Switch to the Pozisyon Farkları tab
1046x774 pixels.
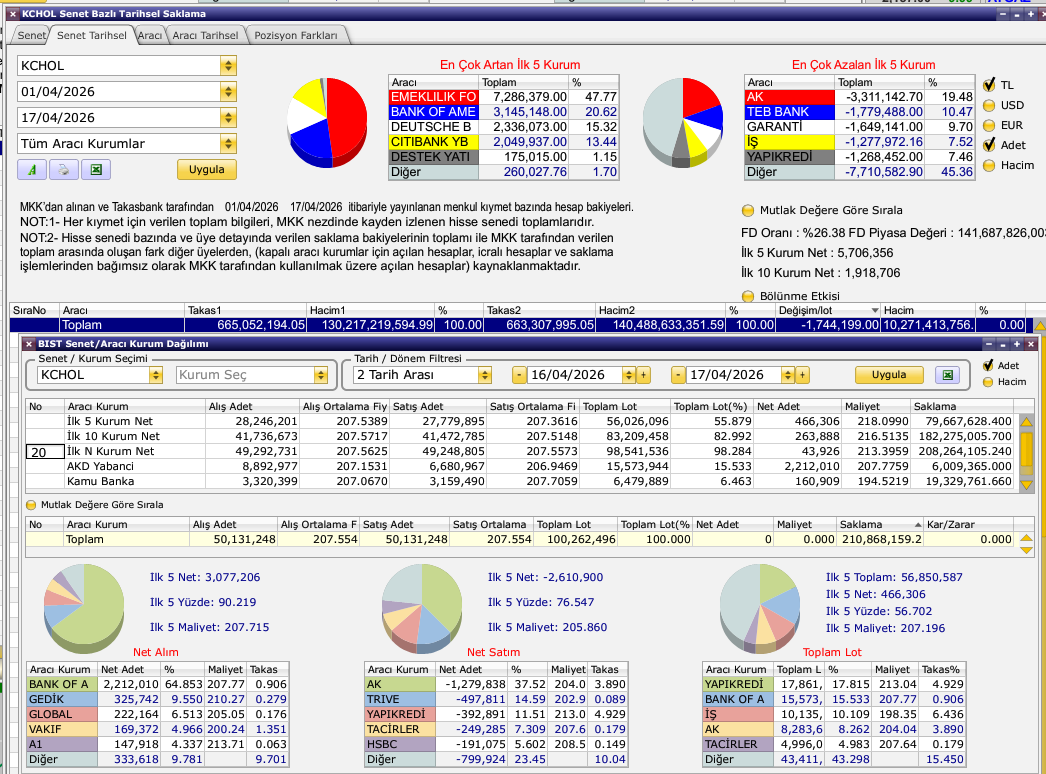click(296, 35)
